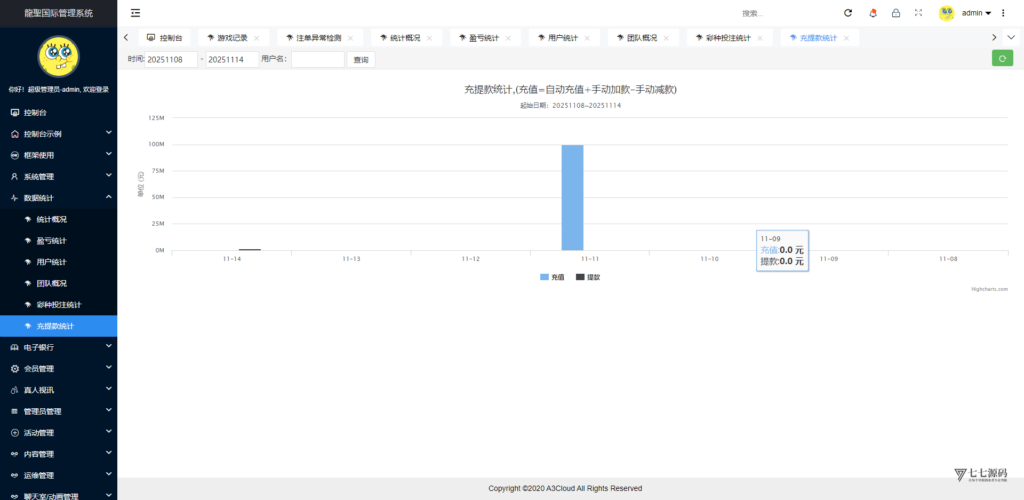Toggle fullscreen mode icon
This screenshot has height=500, width=1024.
tap(918, 13)
